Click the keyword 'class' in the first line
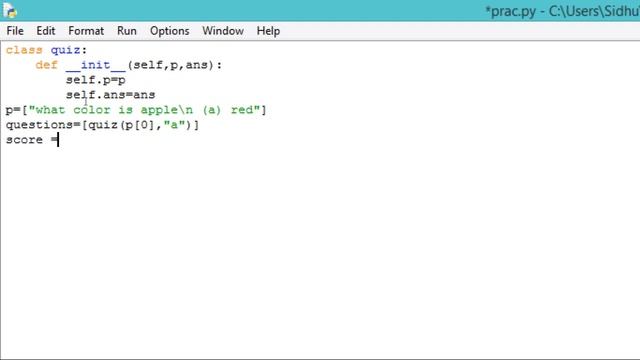 point(24,50)
